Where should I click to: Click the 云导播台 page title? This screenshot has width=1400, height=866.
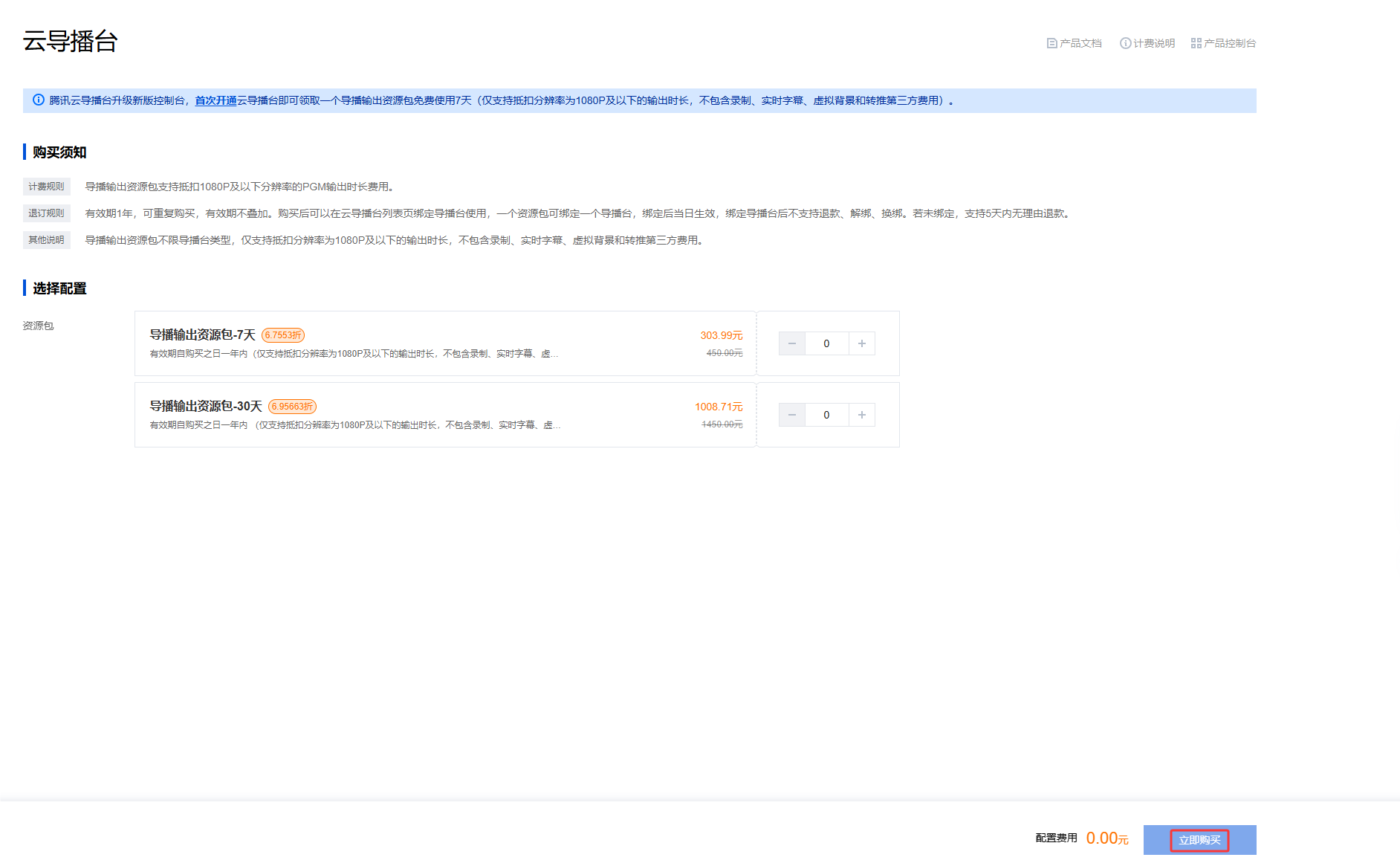tap(71, 41)
